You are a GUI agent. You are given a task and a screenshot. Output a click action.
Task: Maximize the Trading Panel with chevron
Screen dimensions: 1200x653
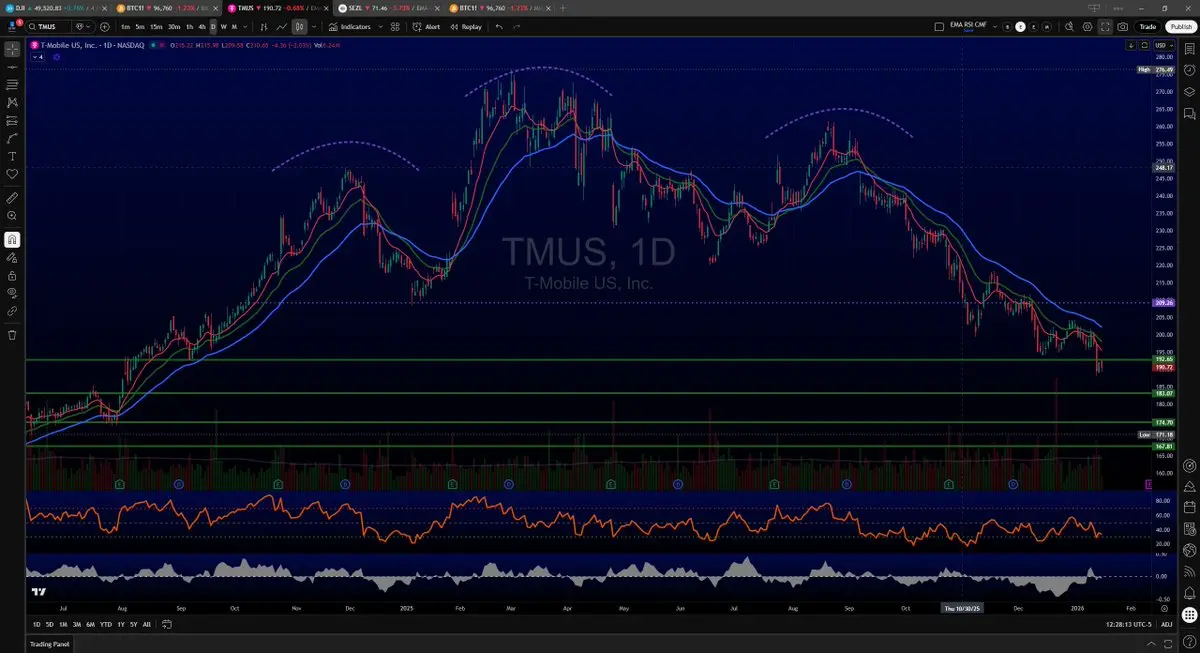pyautogui.click(x=1151, y=643)
